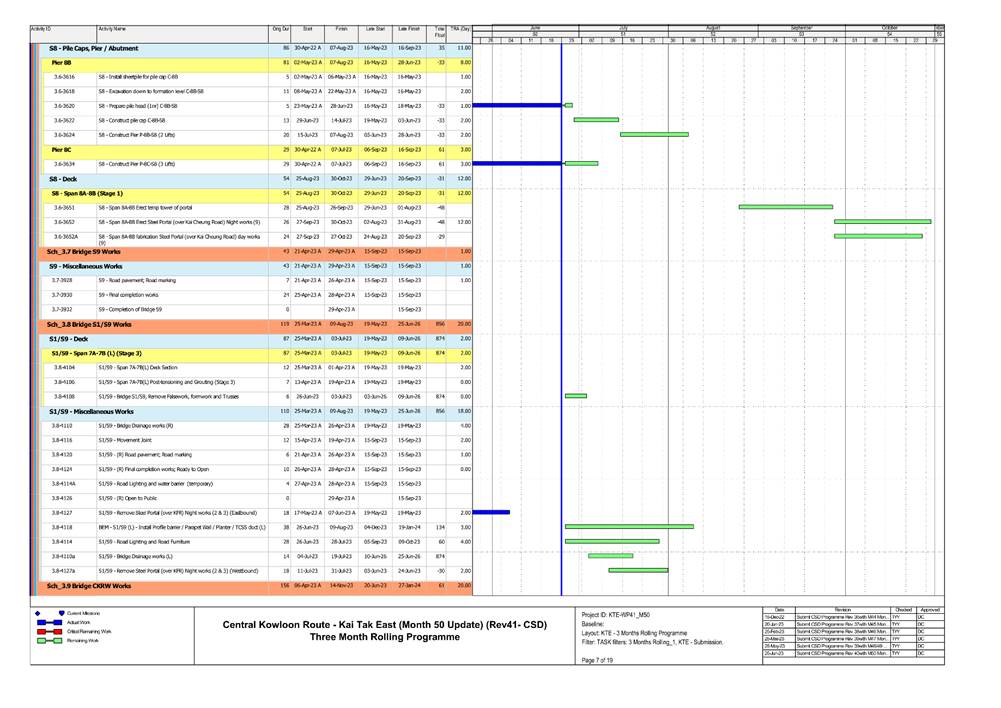Click the Current Milestone diamond legend icon

(x=38, y=612)
